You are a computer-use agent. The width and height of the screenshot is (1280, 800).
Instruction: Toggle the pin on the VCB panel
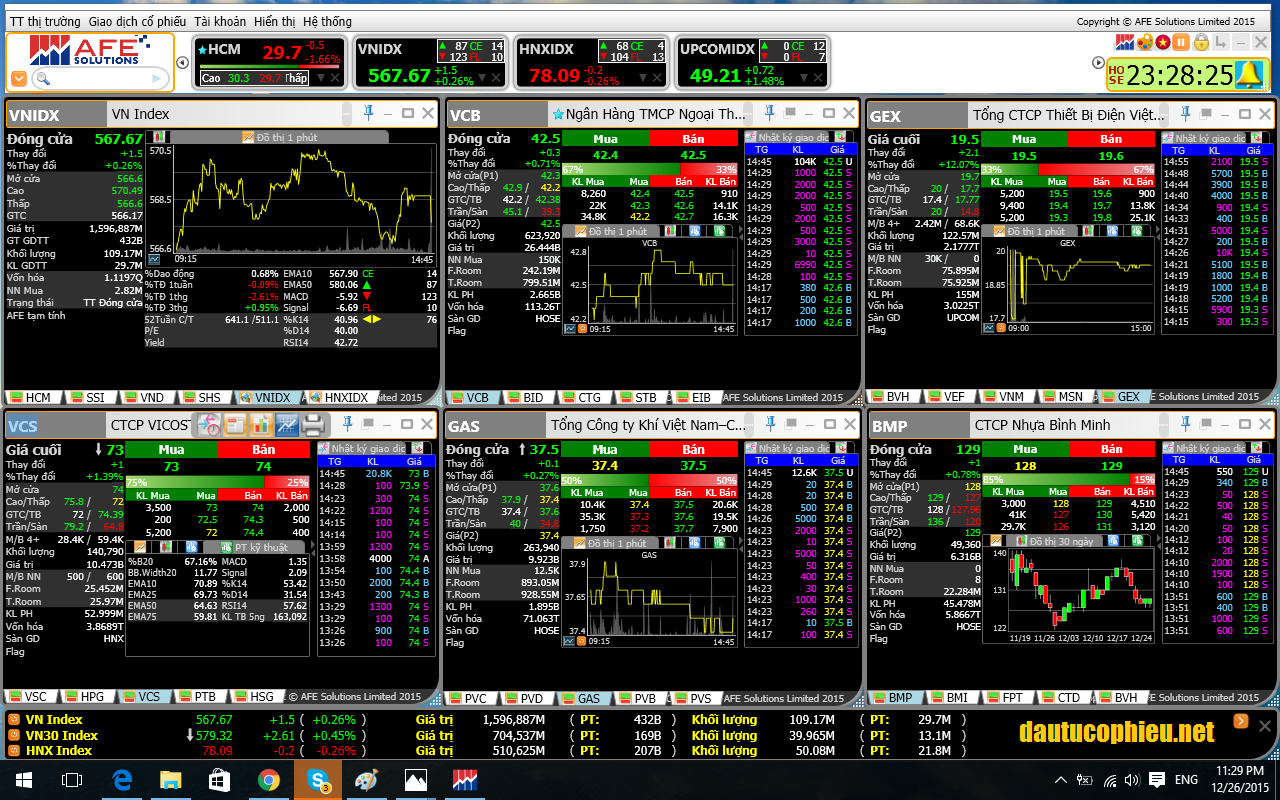click(x=771, y=113)
